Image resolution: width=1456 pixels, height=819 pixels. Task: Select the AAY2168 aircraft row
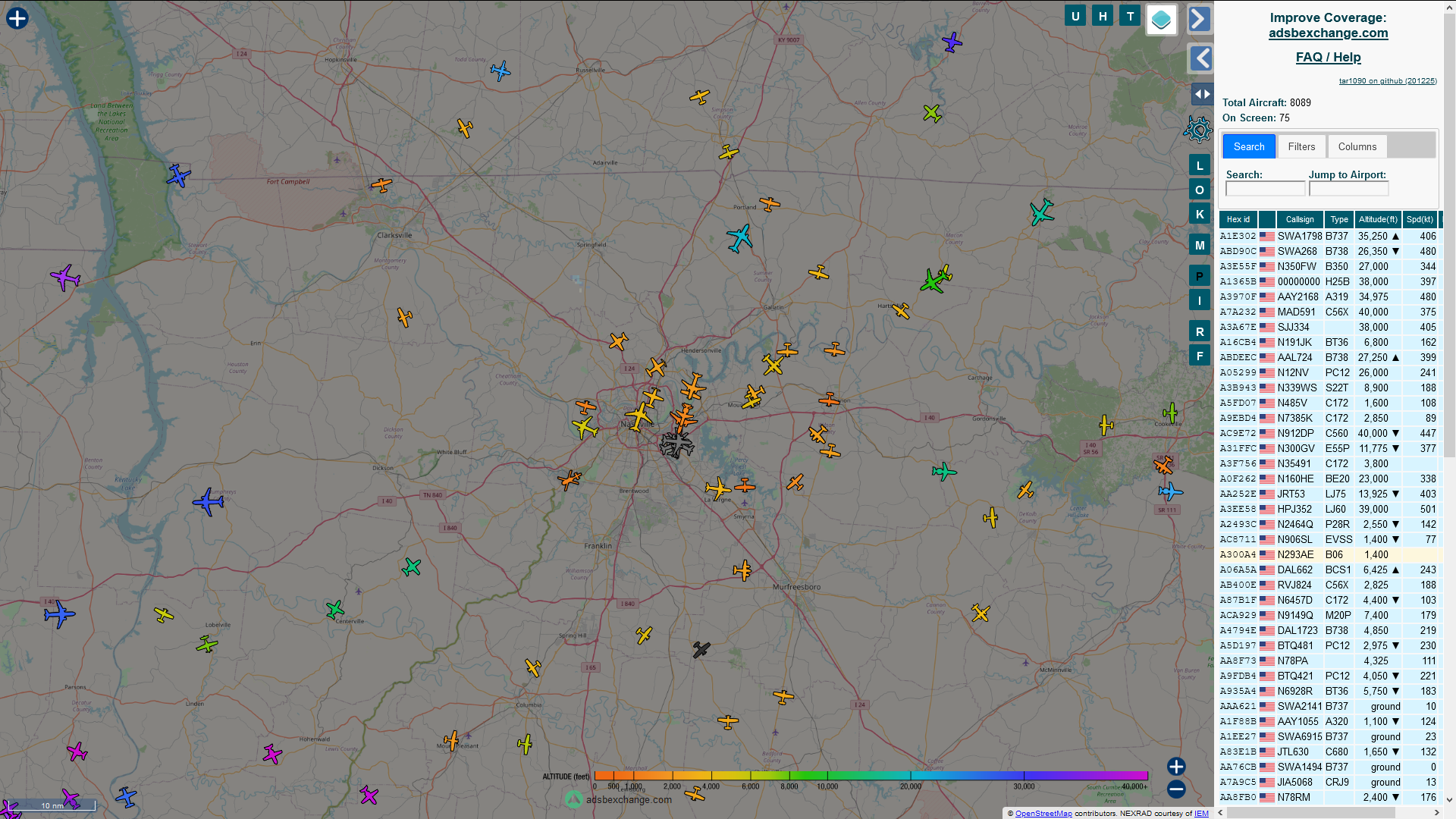click(x=1329, y=297)
